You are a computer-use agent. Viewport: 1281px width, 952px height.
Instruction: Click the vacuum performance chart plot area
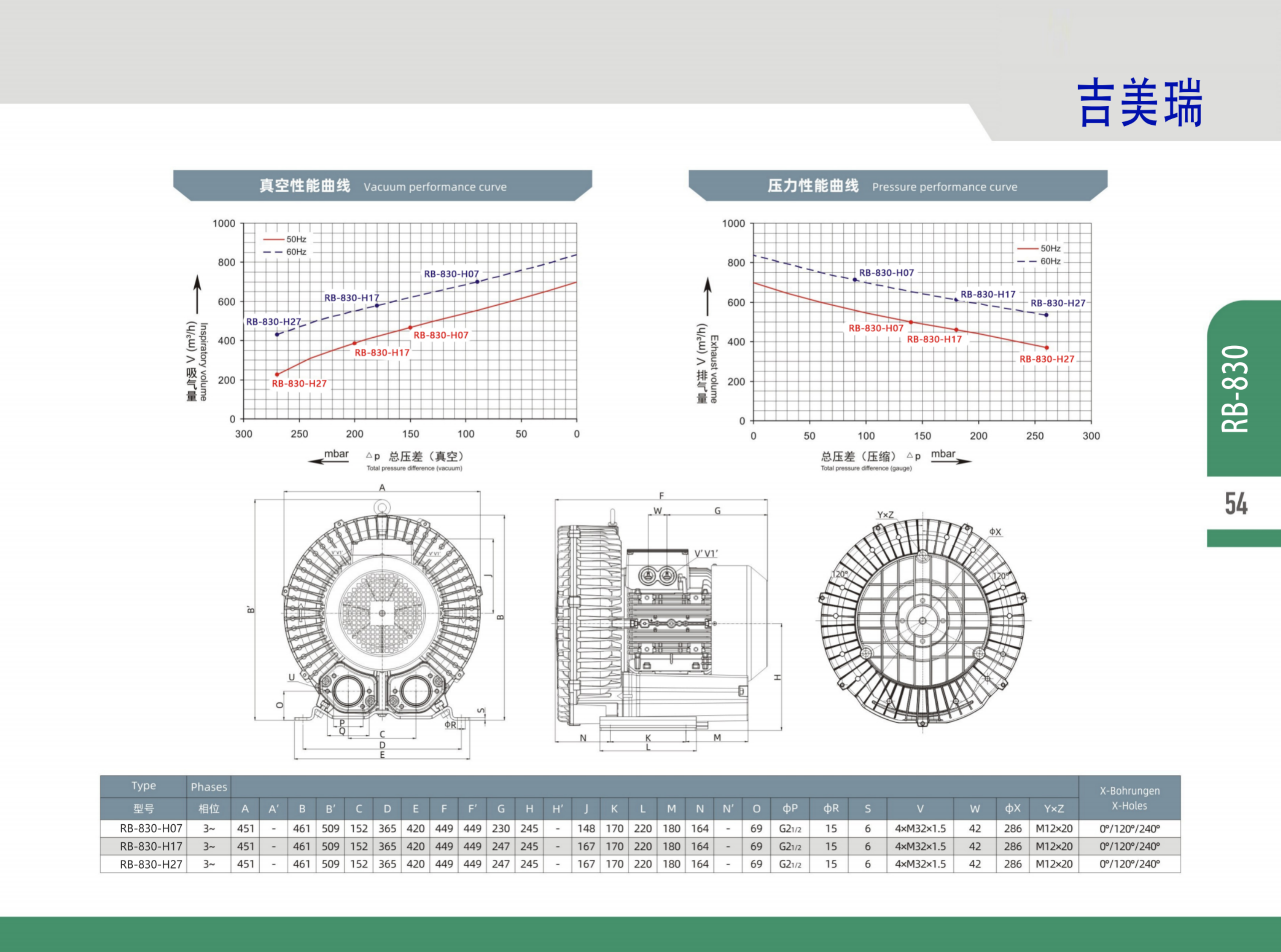tap(410, 321)
